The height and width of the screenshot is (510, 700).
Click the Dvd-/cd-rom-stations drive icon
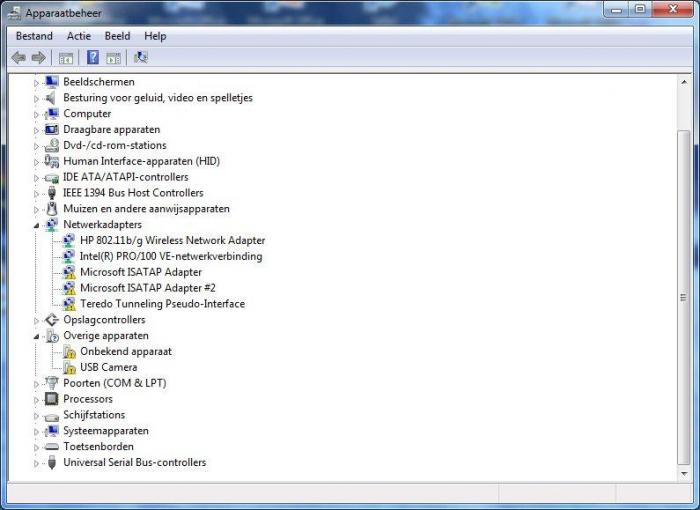pos(52,145)
